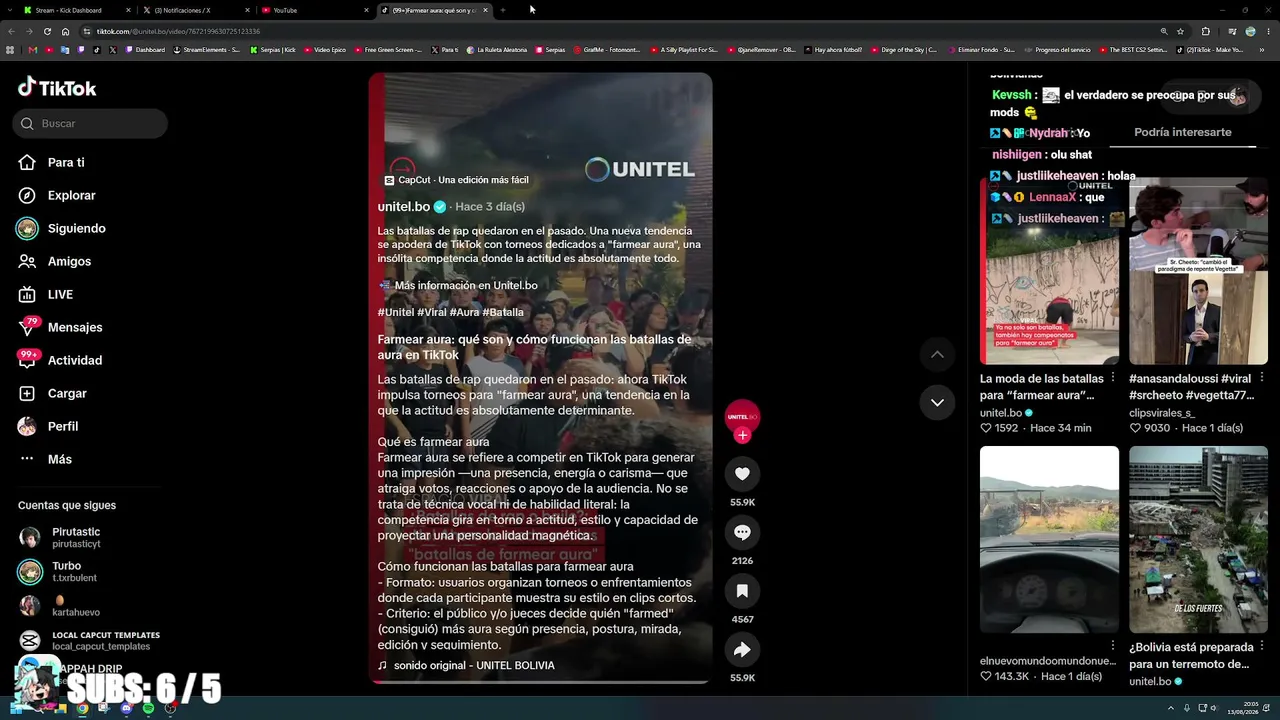Open a new browser tab
The height and width of the screenshot is (720, 1280).
point(503,10)
